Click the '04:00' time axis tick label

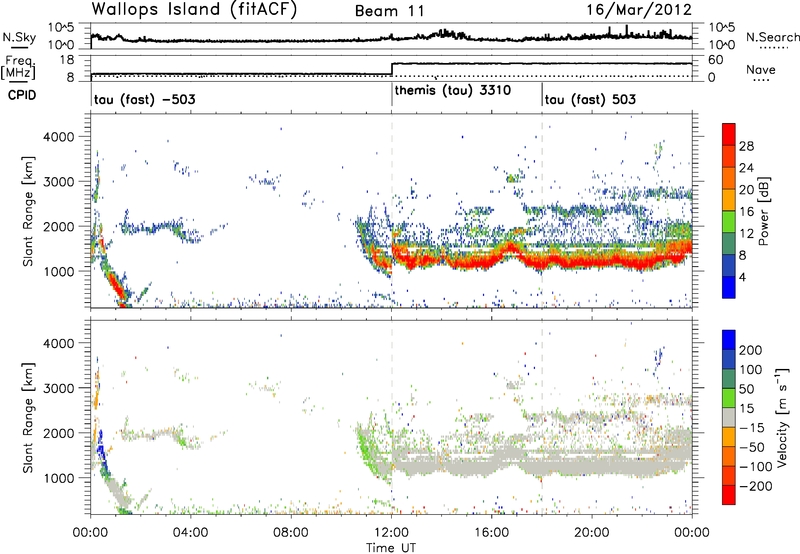191,533
